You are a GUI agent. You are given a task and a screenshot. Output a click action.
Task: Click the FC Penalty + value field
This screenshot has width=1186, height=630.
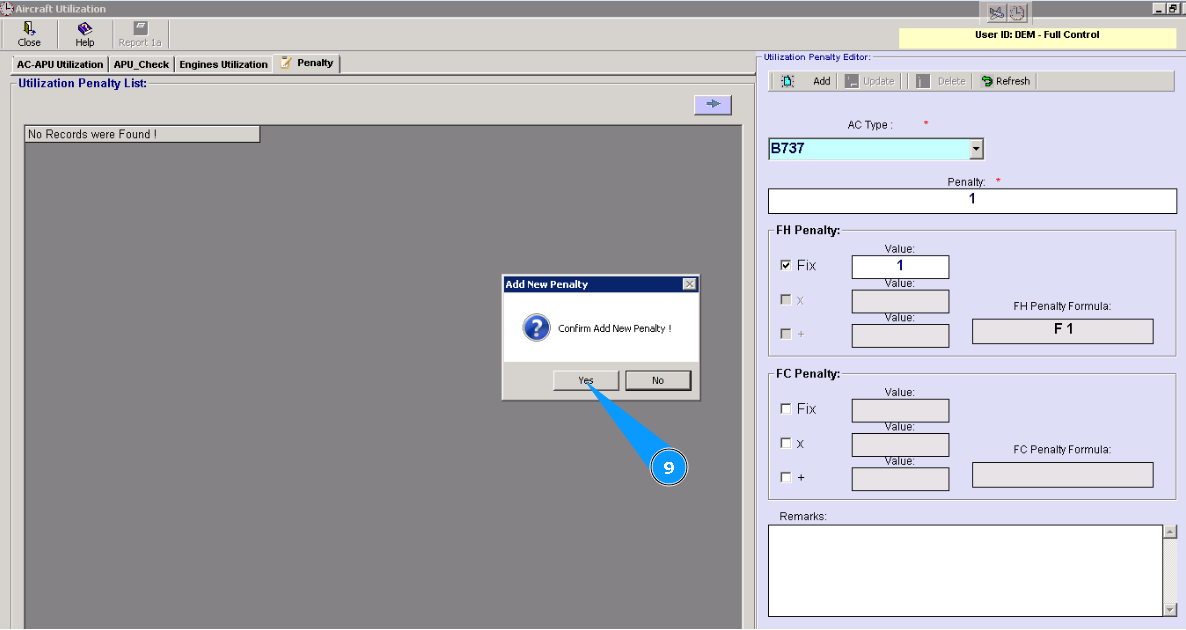point(900,479)
